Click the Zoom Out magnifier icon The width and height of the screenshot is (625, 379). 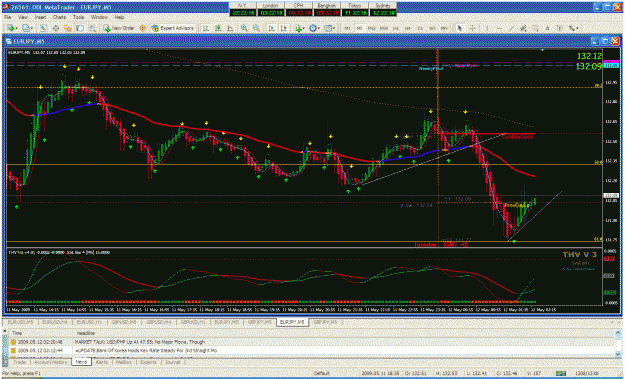pyautogui.click(x=256, y=28)
